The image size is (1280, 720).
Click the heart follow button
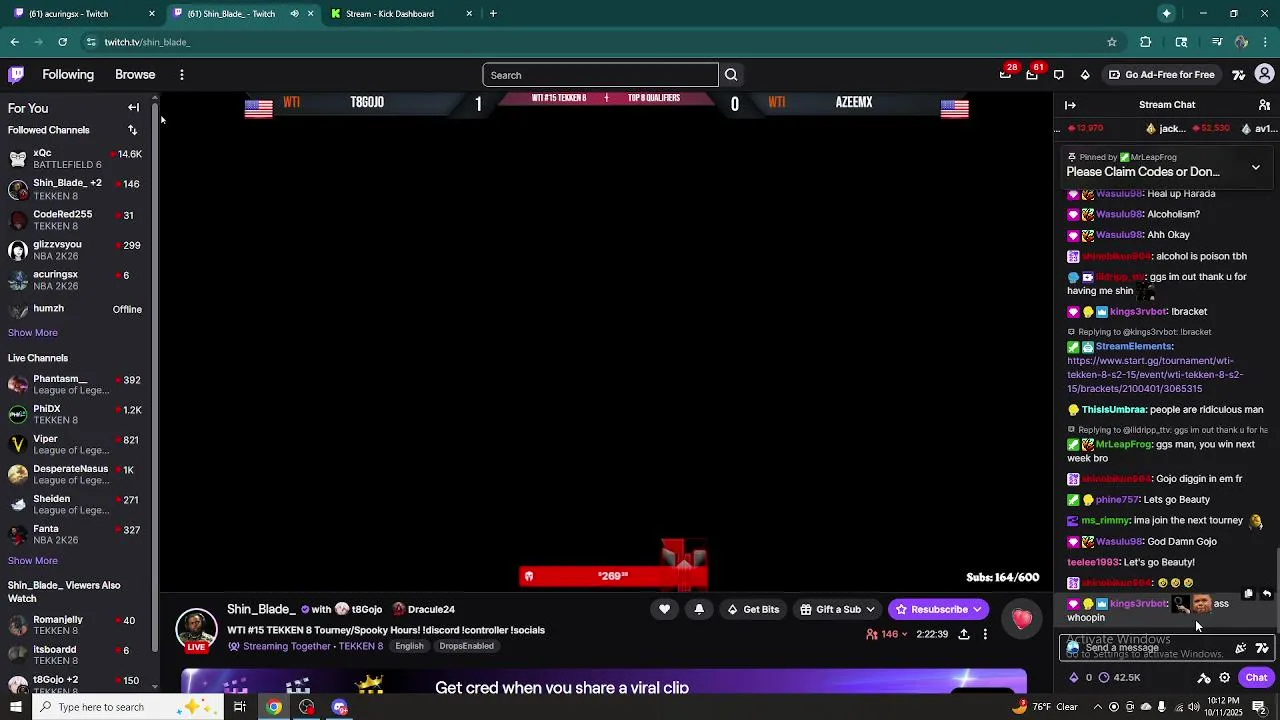tap(664, 609)
